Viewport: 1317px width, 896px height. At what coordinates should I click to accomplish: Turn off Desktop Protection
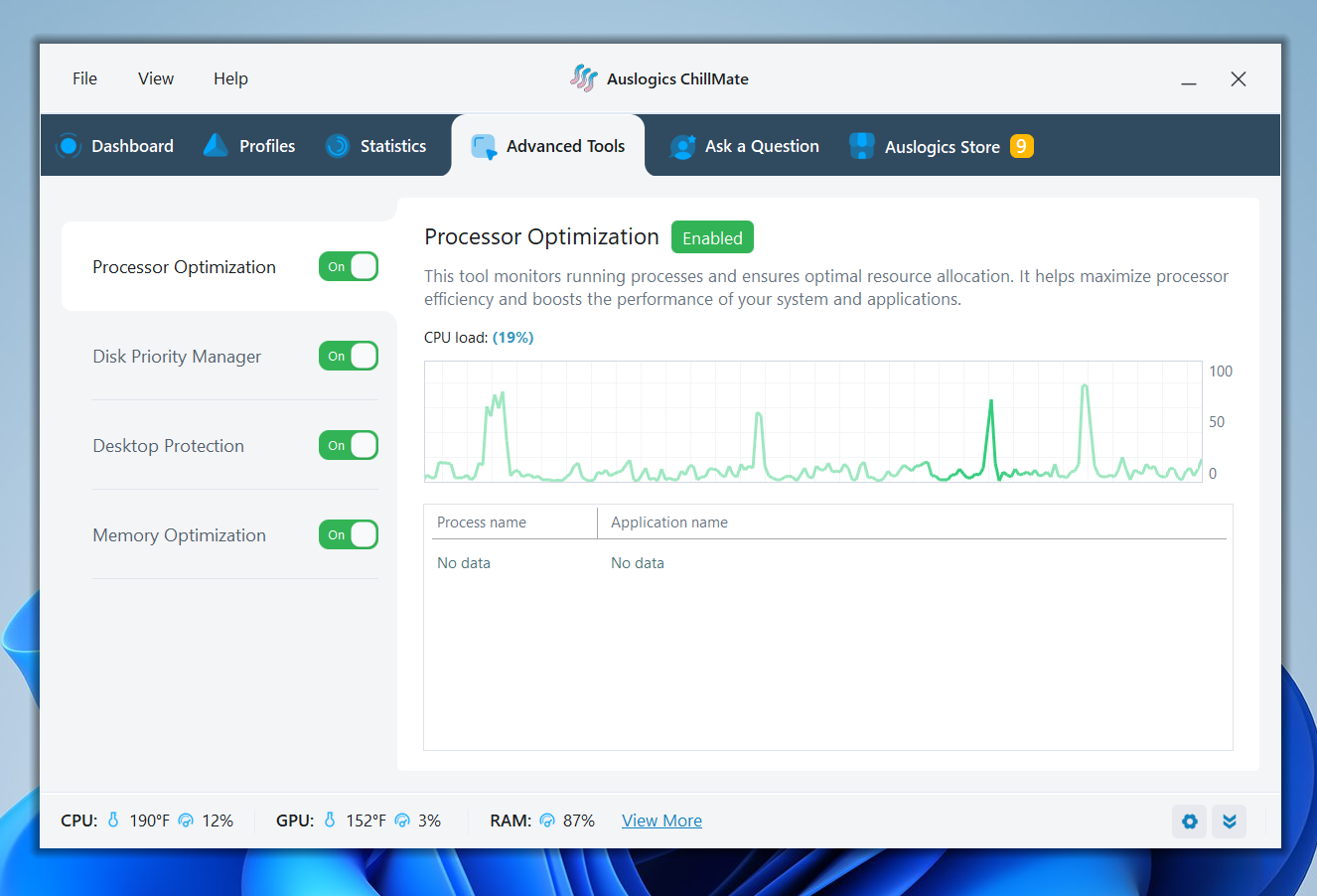[x=348, y=445]
